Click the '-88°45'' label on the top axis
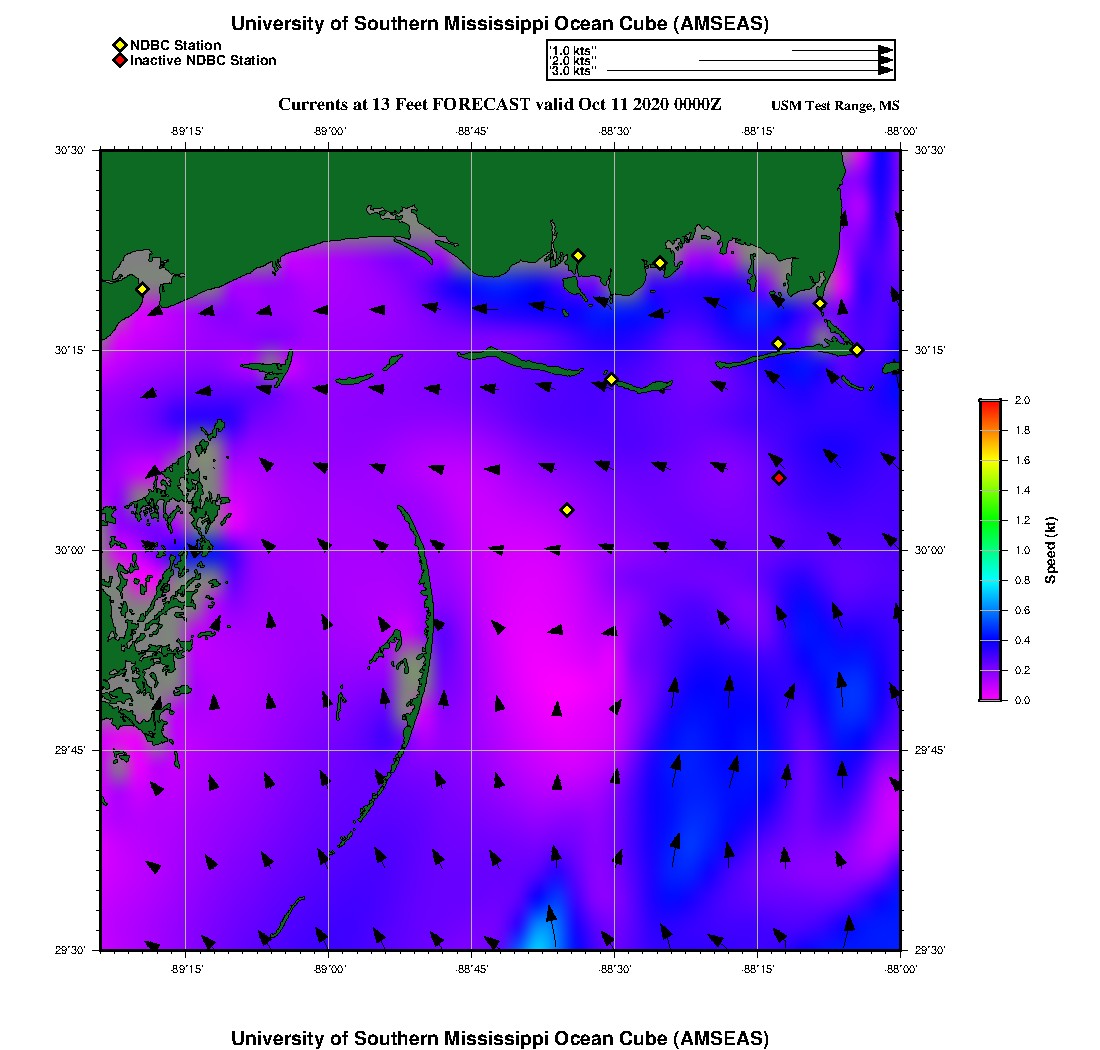1100x1050 pixels. (x=471, y=131)
